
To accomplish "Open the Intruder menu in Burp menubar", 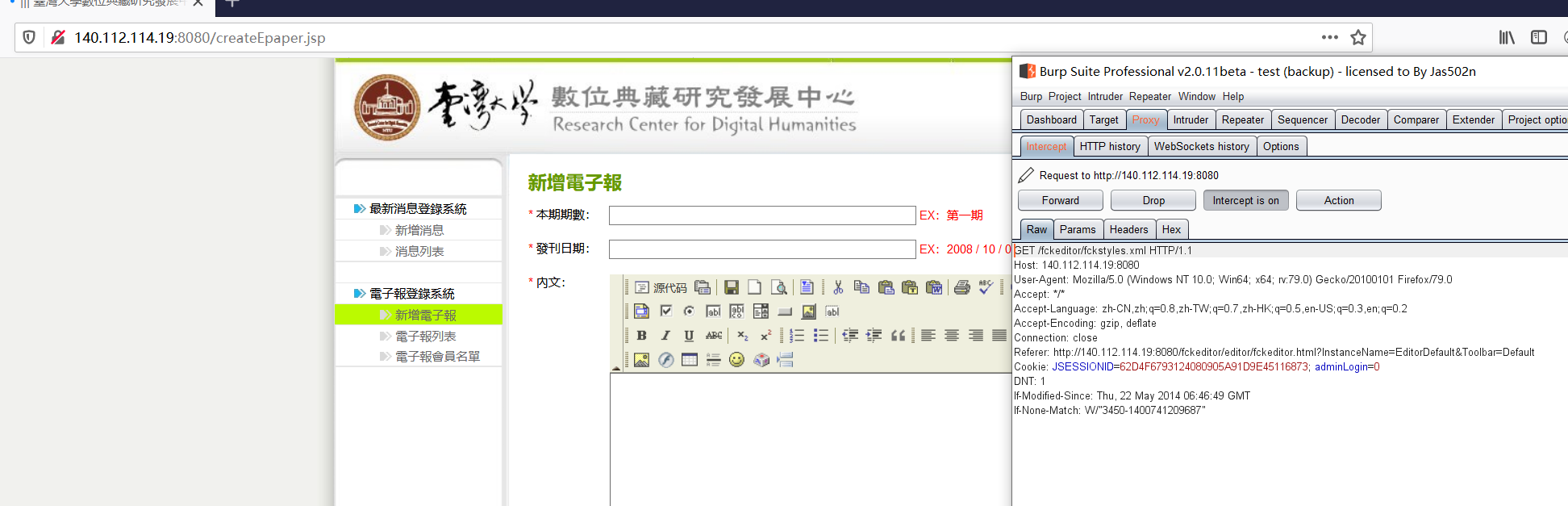I will click(x=1104, y=96).
